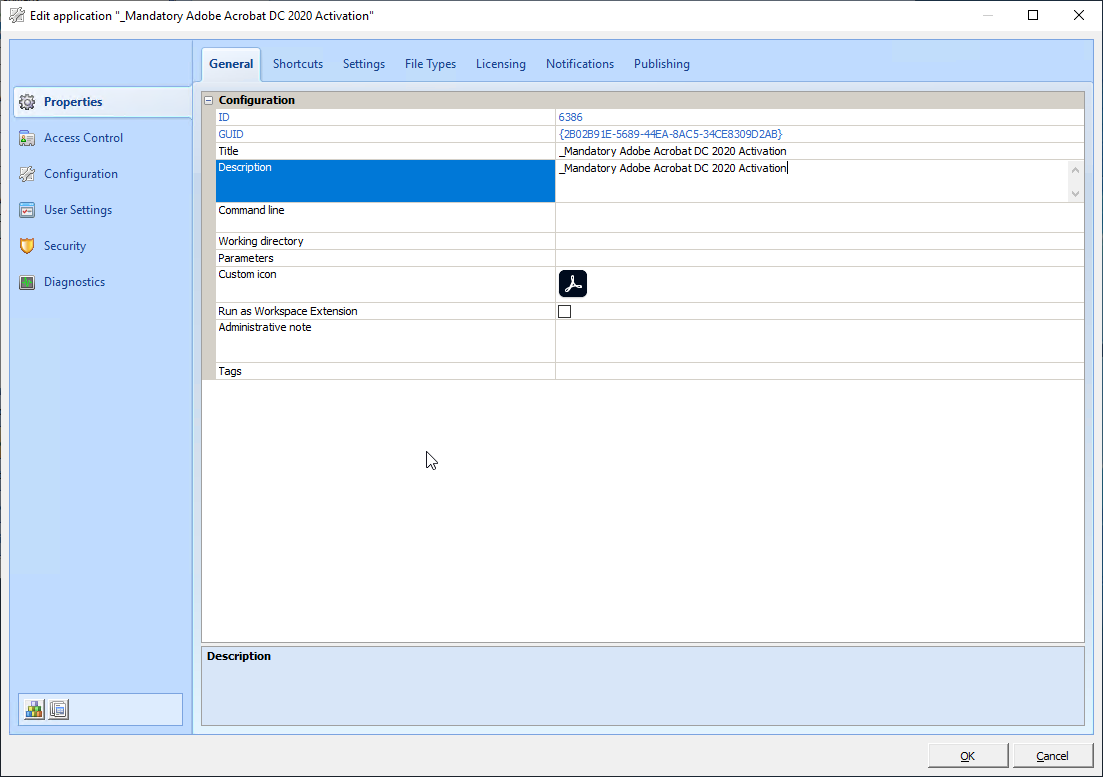Image resolution: width=1103 pixels, height=777 pixels.
Task: Click the Properties gear icon in sidebar
Action: pyautogui.click(x=27, y=102)
